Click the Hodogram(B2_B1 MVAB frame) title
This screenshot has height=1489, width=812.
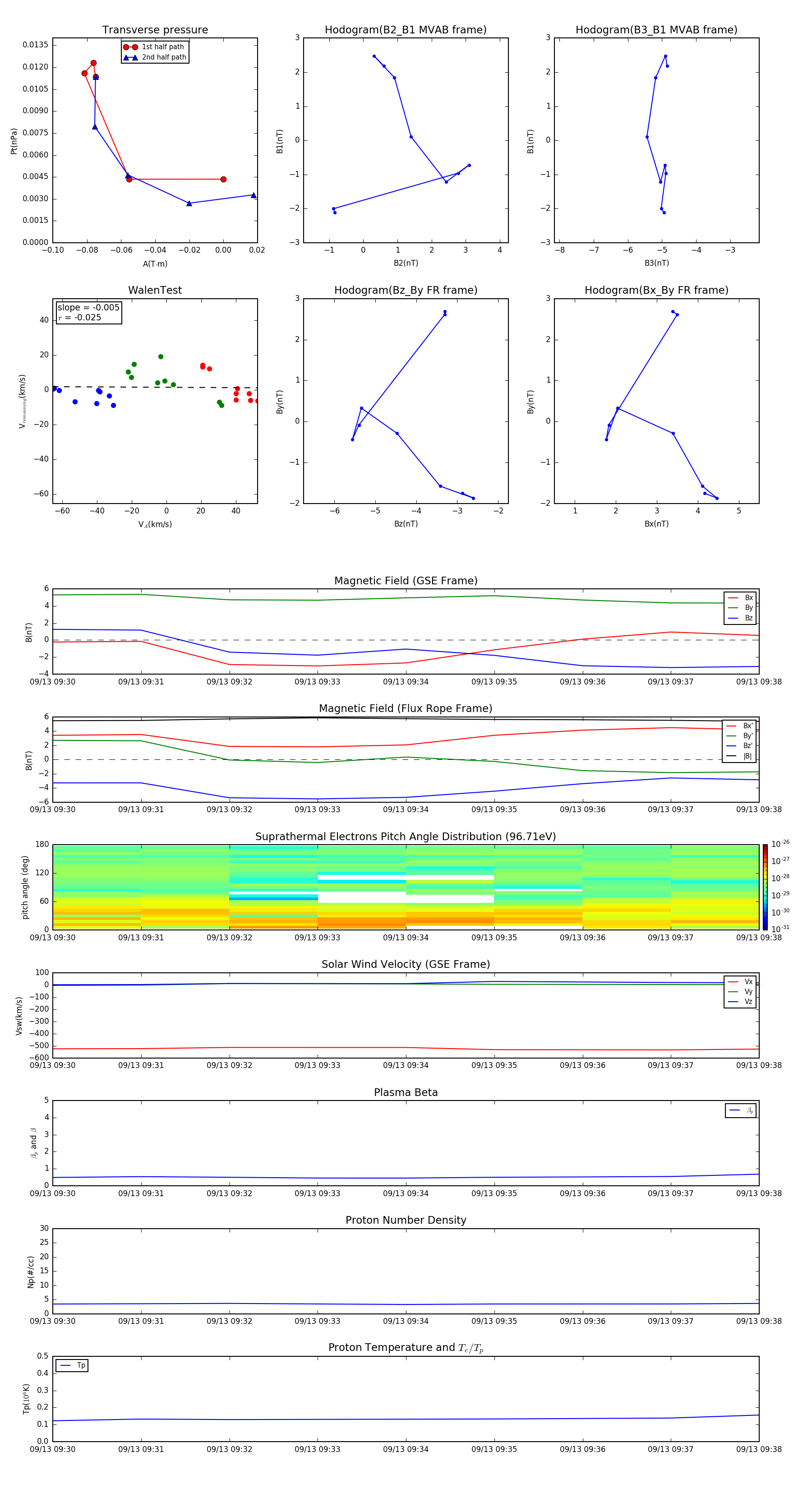point(405,30)
